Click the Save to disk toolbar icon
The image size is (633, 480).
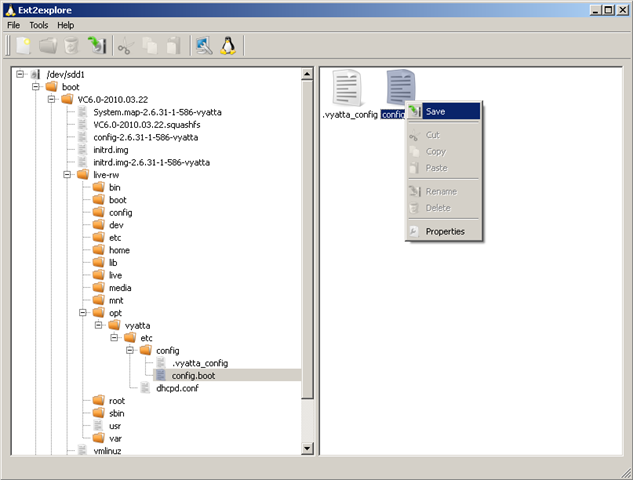click(96, 45)
